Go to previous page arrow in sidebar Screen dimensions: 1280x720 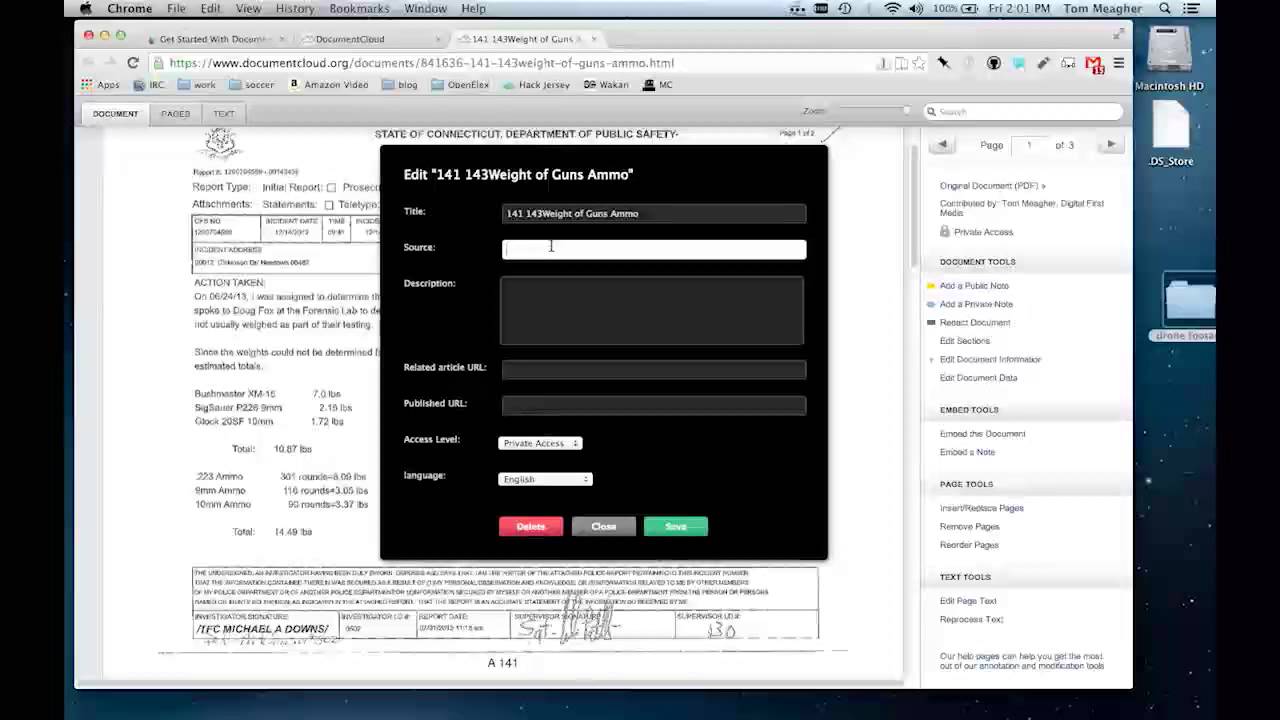click(942, 145)
